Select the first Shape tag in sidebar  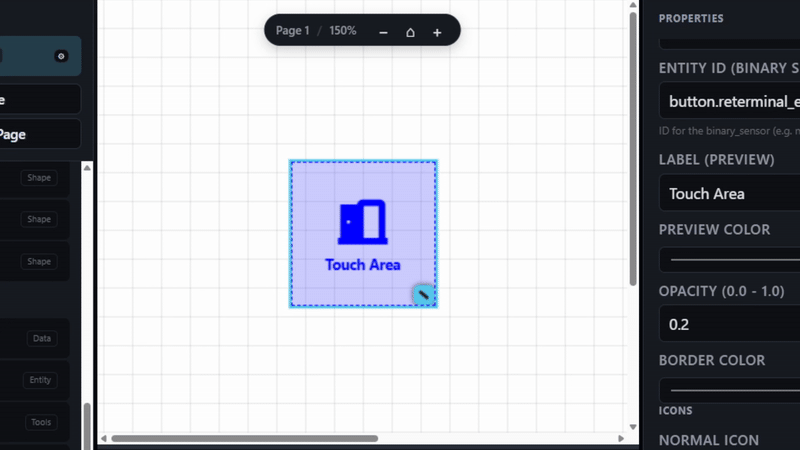click(39, 178)
